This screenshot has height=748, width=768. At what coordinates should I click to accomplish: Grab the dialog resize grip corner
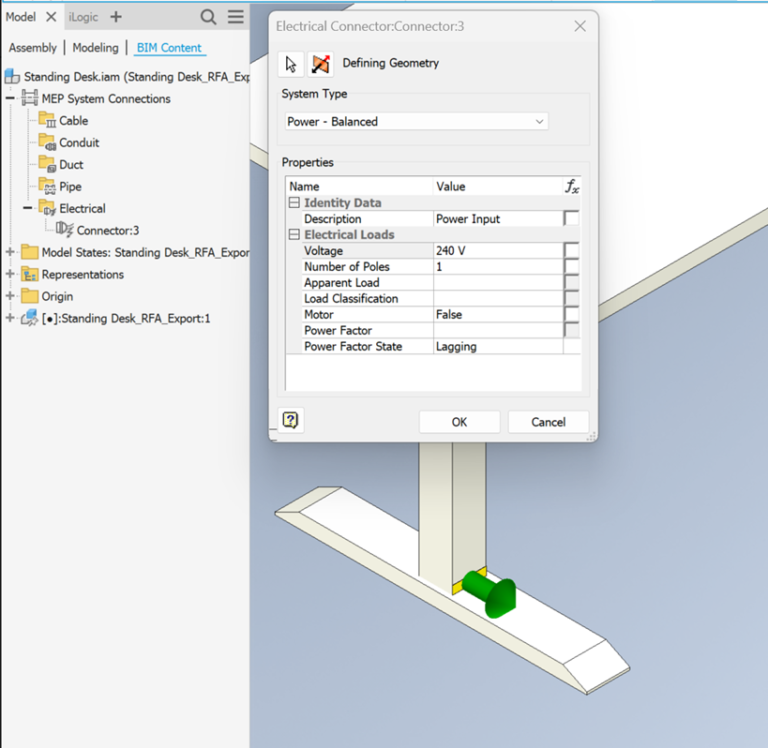pyautogui.click(x=592, y=436)
